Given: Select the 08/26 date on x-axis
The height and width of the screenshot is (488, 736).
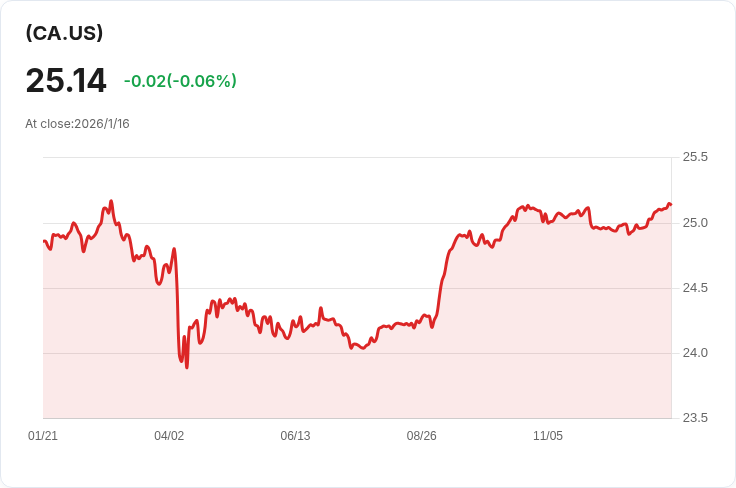Looking at the screenshot, I should coord(421,436).
